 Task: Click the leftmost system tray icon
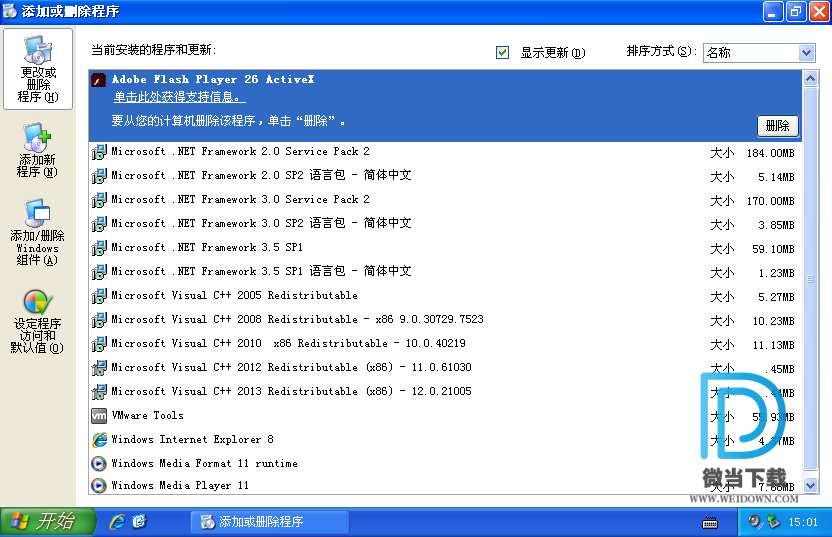coord(755,522)
